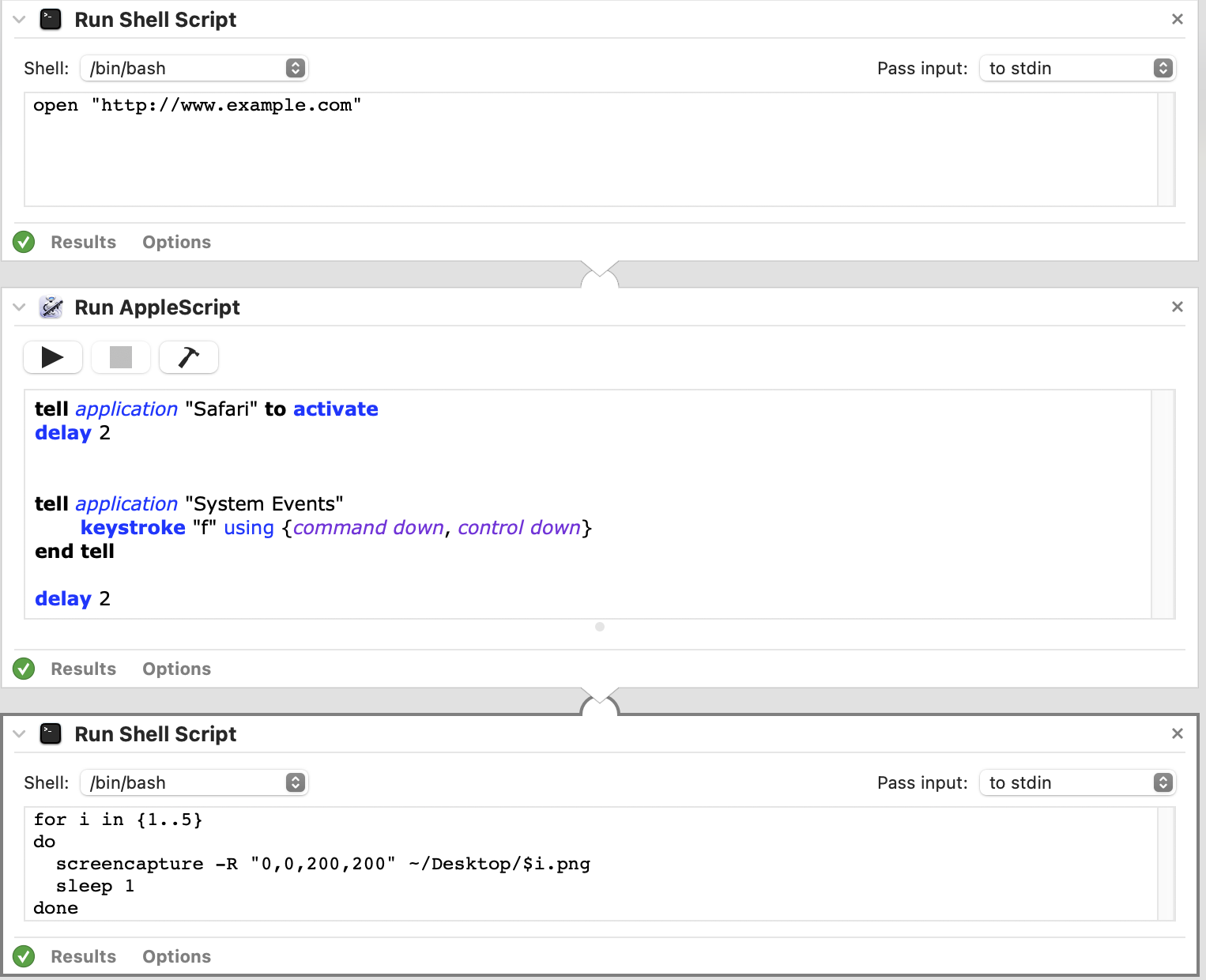This screenshot has width=1206, height=980.
Task: Click the green success checkmark of the first shell script
Action: pos(24,242)
